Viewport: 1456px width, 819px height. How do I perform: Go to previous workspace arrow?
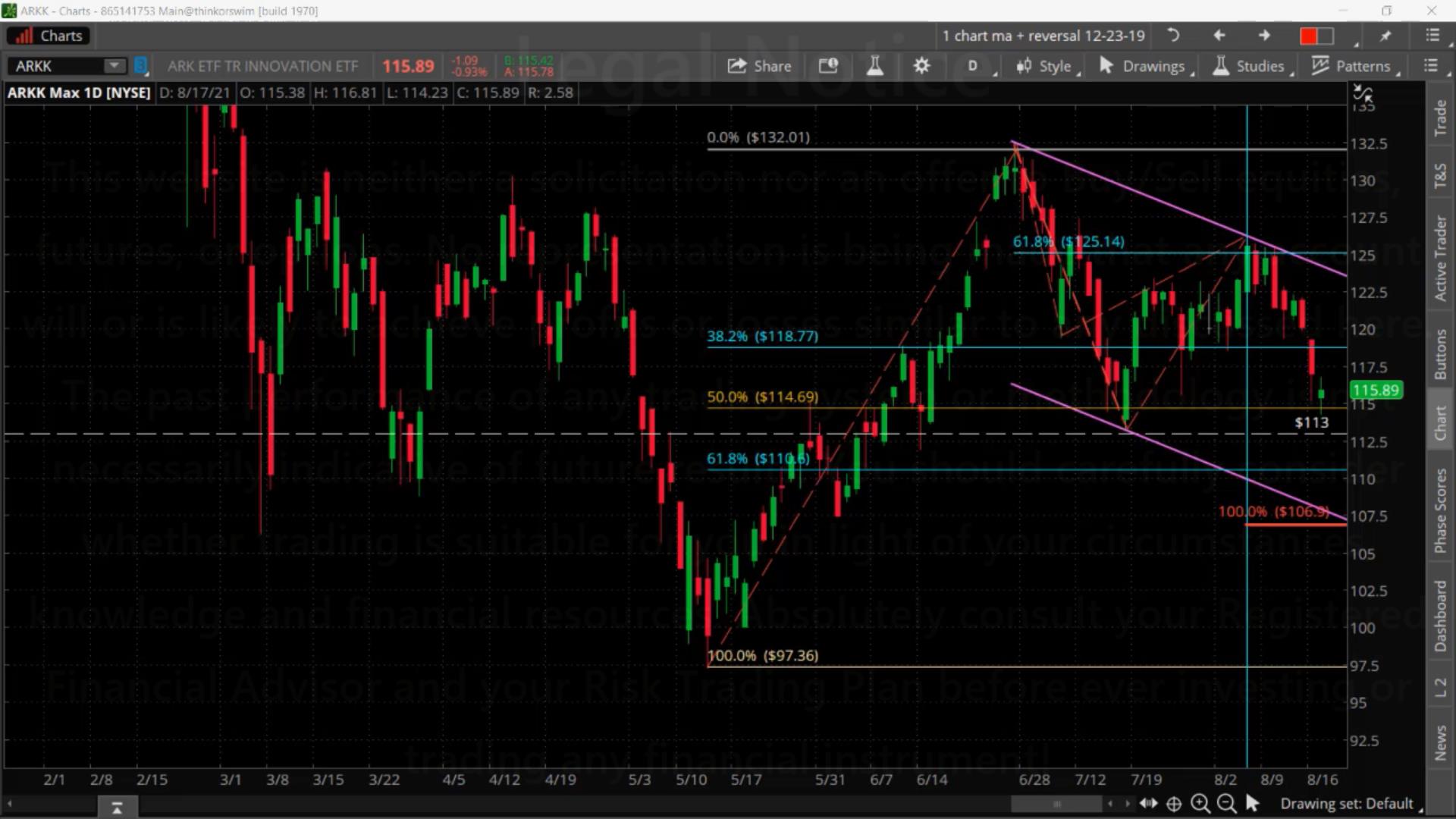pyautogui.click(x=1219, y=36)
